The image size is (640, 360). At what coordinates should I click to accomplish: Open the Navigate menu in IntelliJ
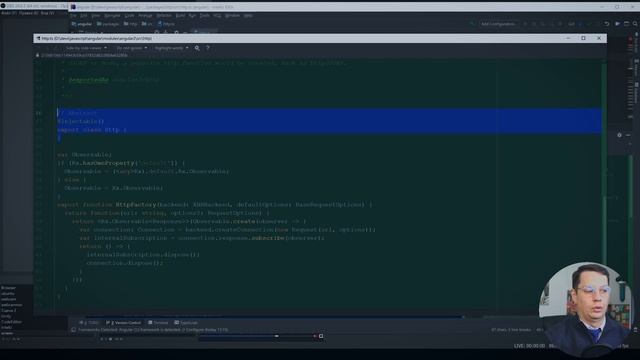[x=112, y=16]
